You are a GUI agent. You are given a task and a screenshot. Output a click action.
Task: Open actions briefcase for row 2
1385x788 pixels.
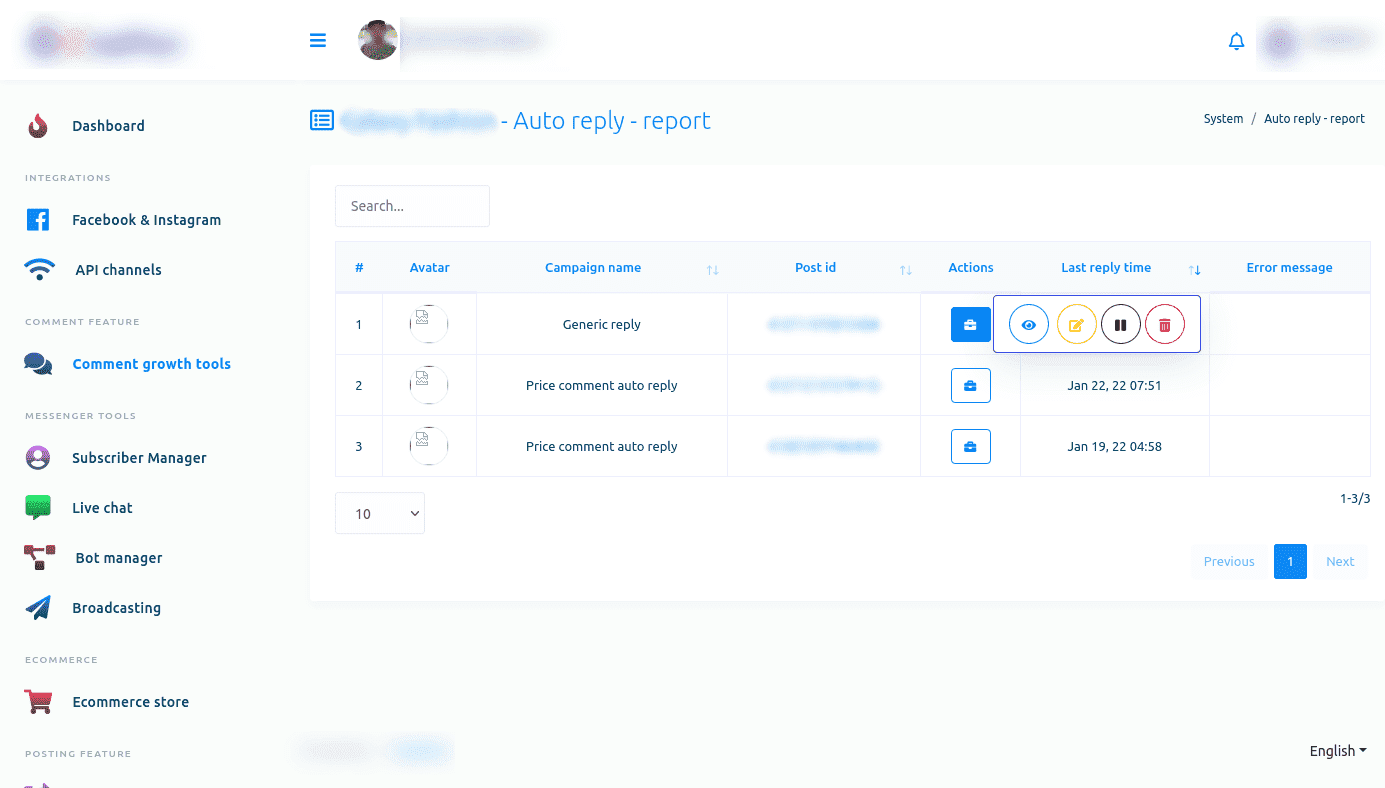point(970,386)
